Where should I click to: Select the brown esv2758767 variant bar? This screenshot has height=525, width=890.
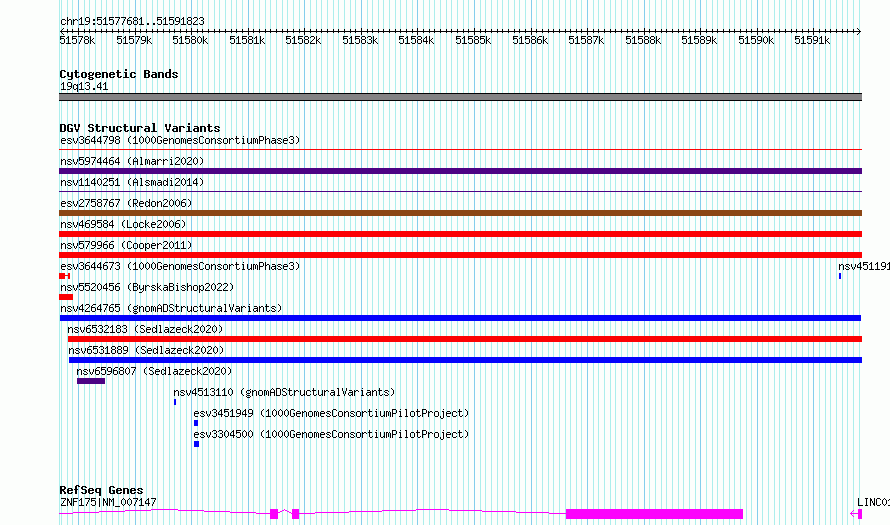coord(460,213)
